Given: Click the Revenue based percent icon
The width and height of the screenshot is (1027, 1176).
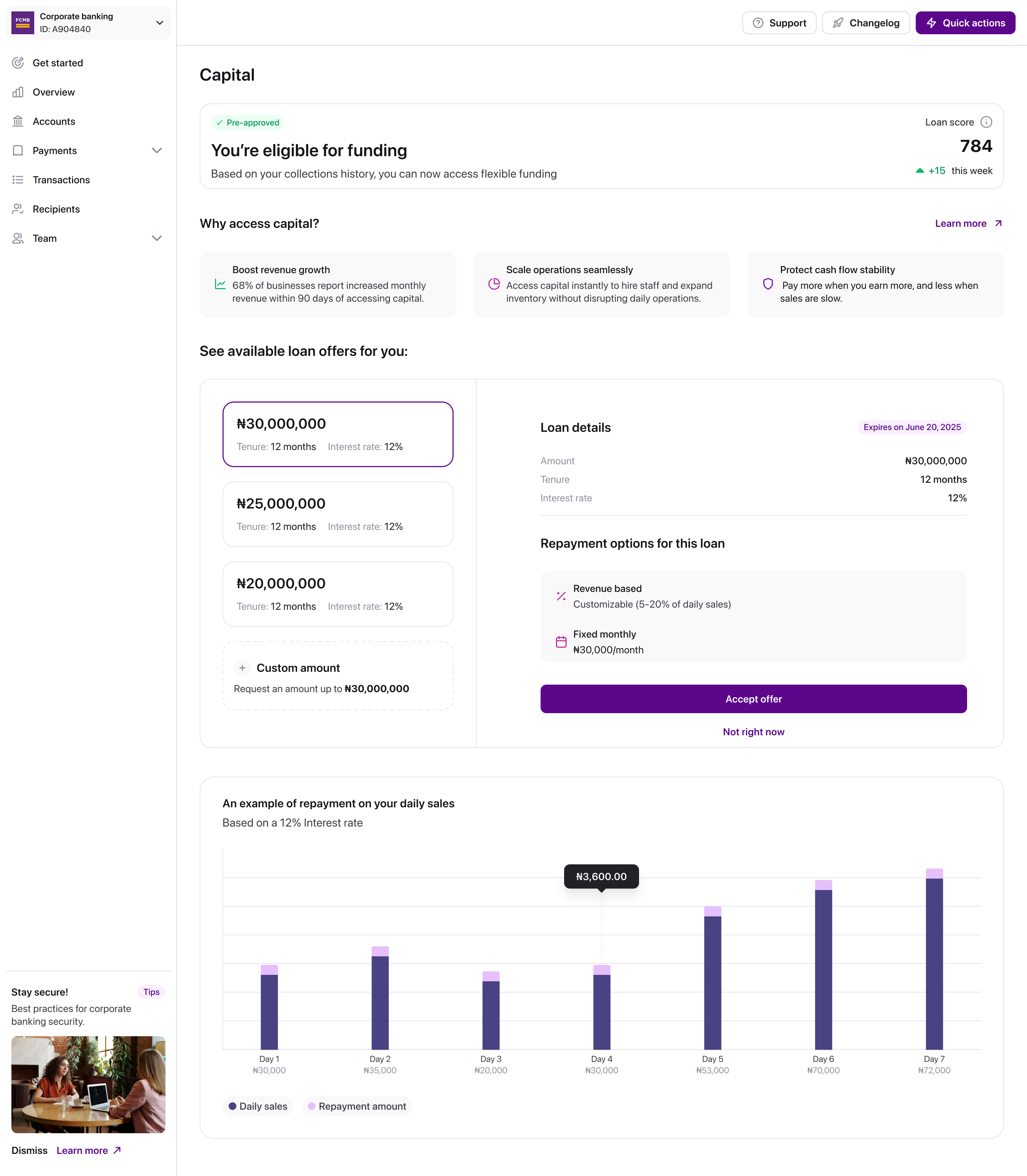Looking at the screenshot, I should pyautogui.click(x=561, y=597).
